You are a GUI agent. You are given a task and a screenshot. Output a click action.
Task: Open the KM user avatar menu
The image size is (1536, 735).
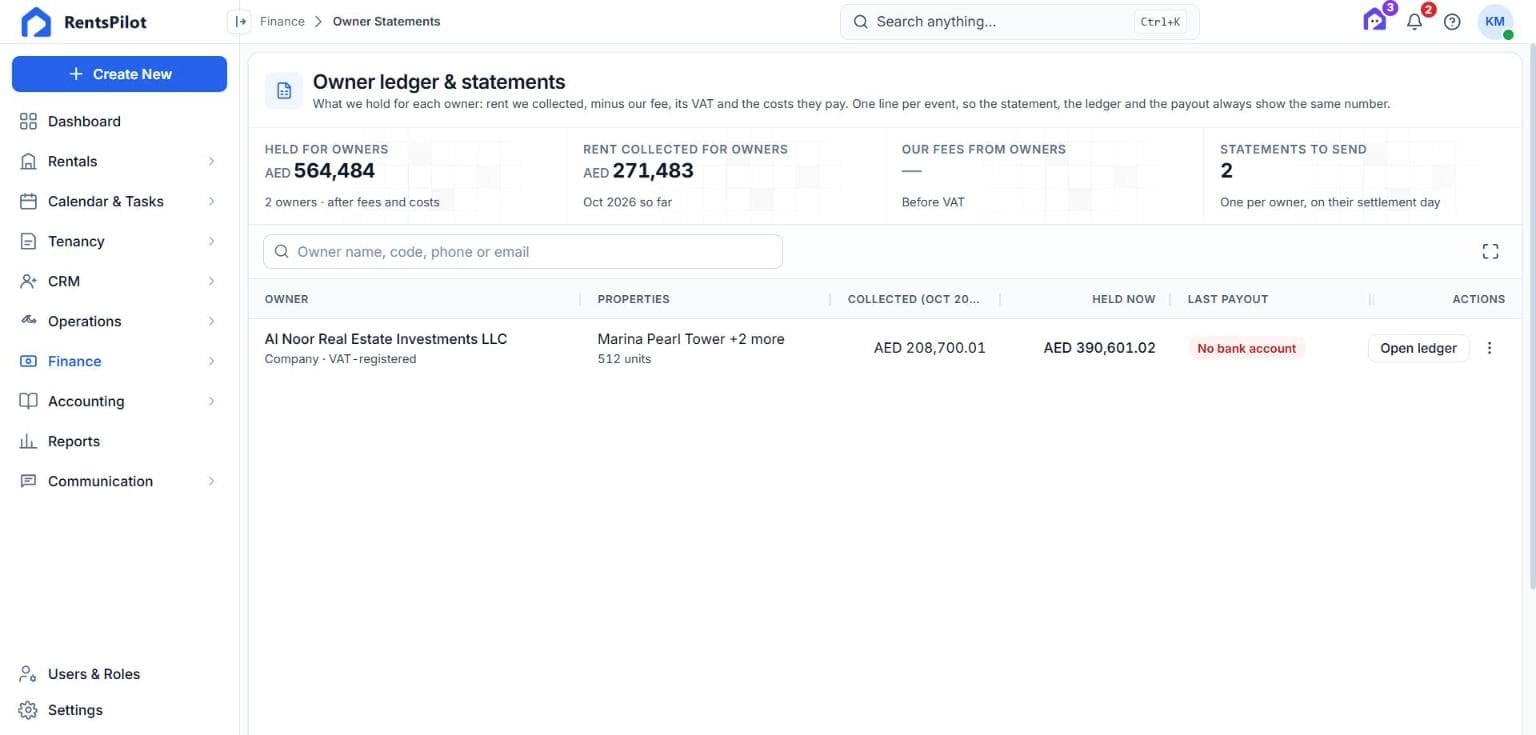[1495, 22]
